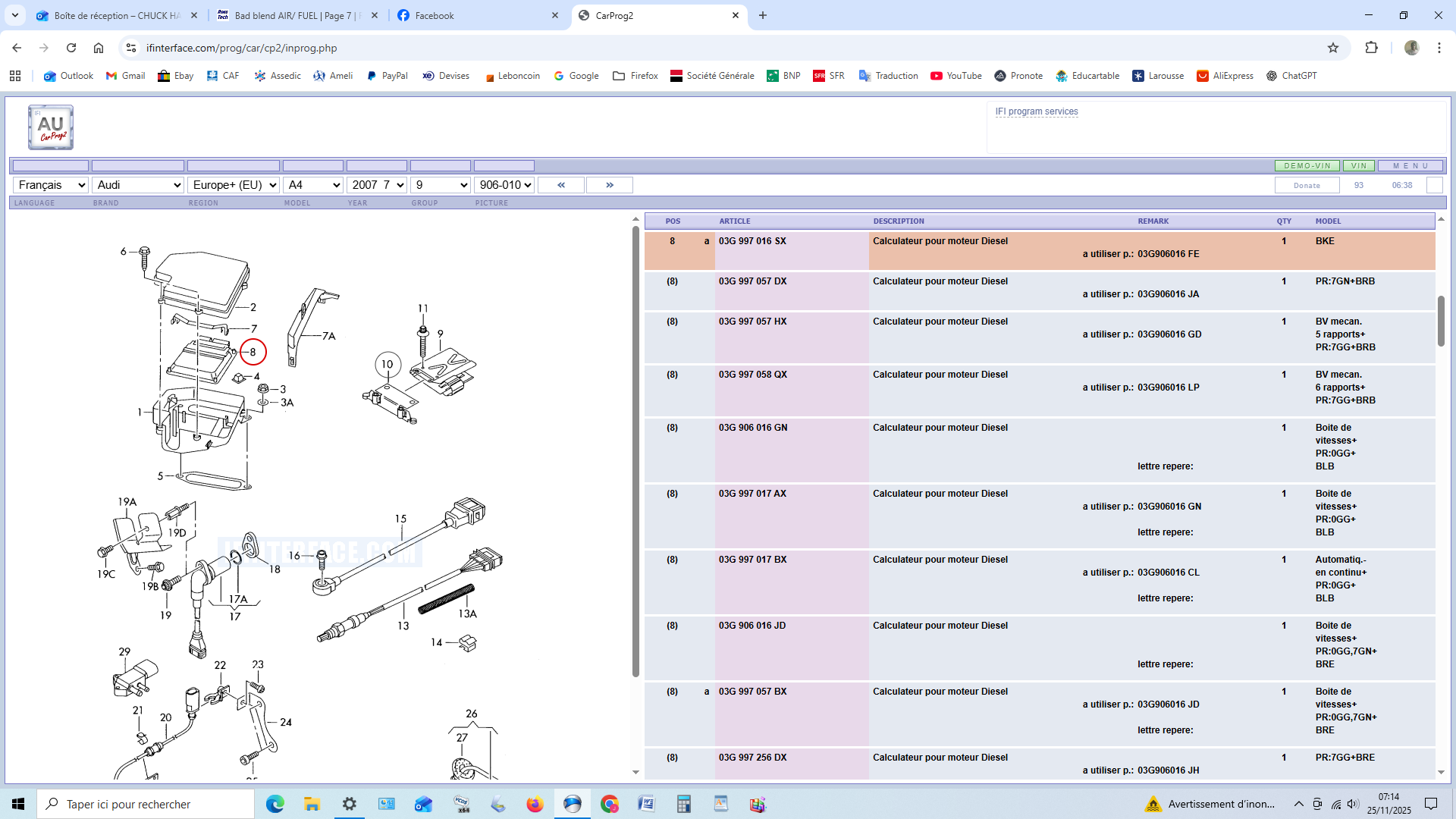Click the parts diagram vertical scrollbar
This screenshot has height=819, width=1456.
(635, 450)
